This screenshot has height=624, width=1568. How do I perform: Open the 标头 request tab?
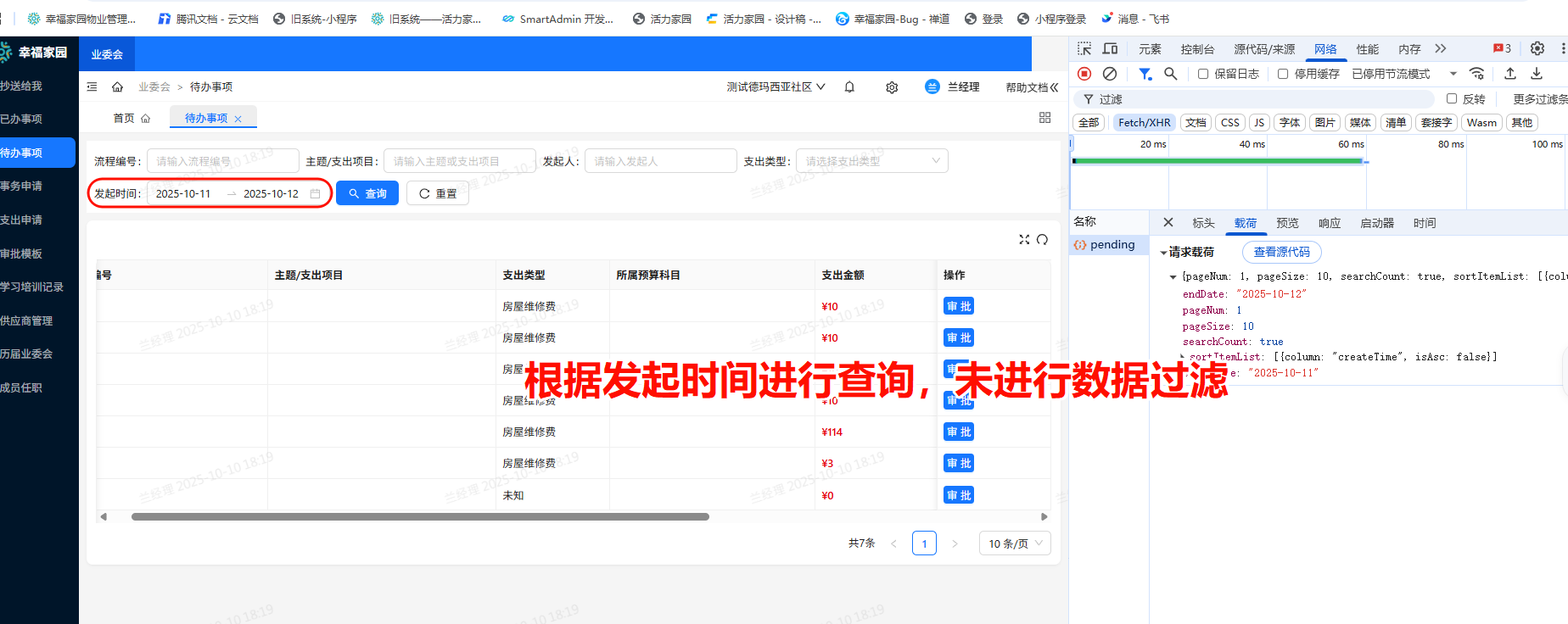[1203, 223]
